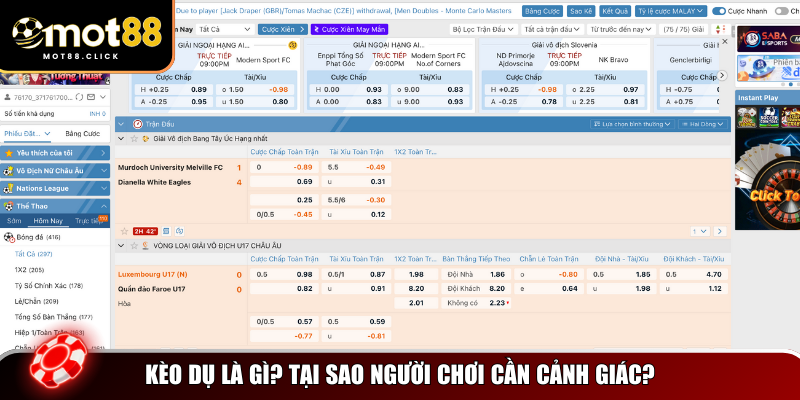
Task: Collapse the Trận Đấu section chevron
Action: (122, 124)
